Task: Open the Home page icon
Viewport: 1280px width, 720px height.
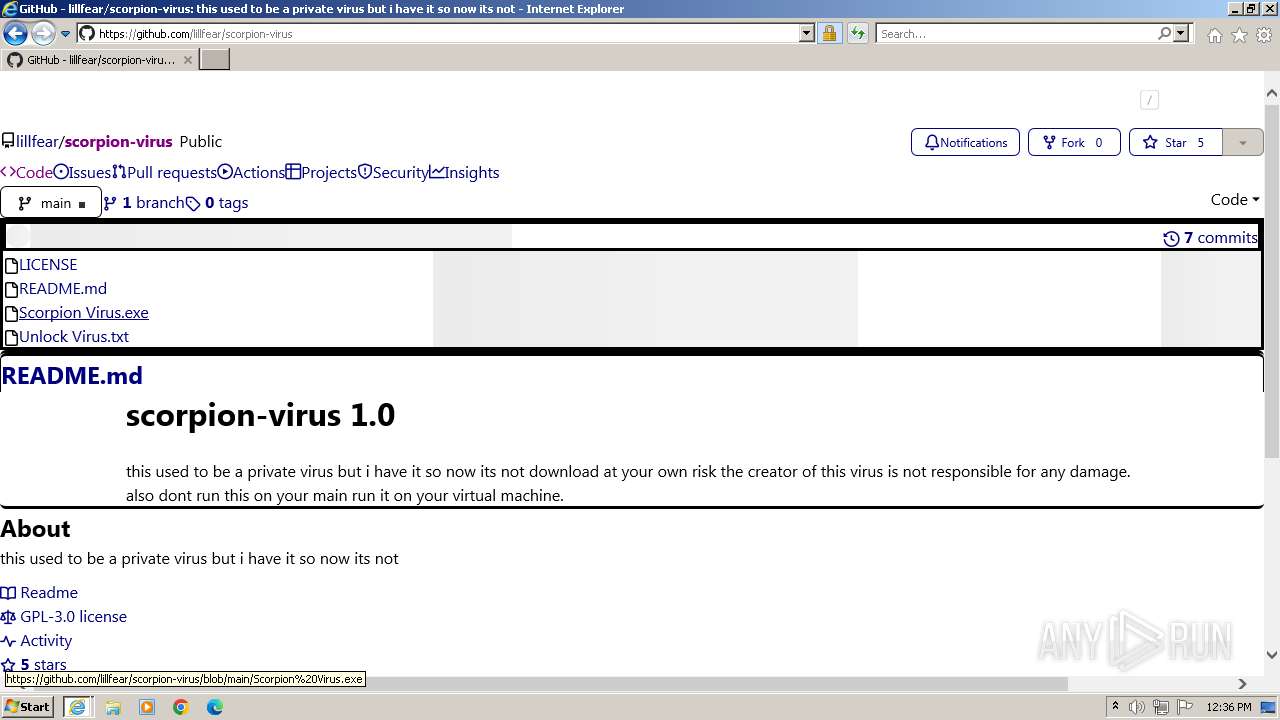Action: [x=1214, y=35]
